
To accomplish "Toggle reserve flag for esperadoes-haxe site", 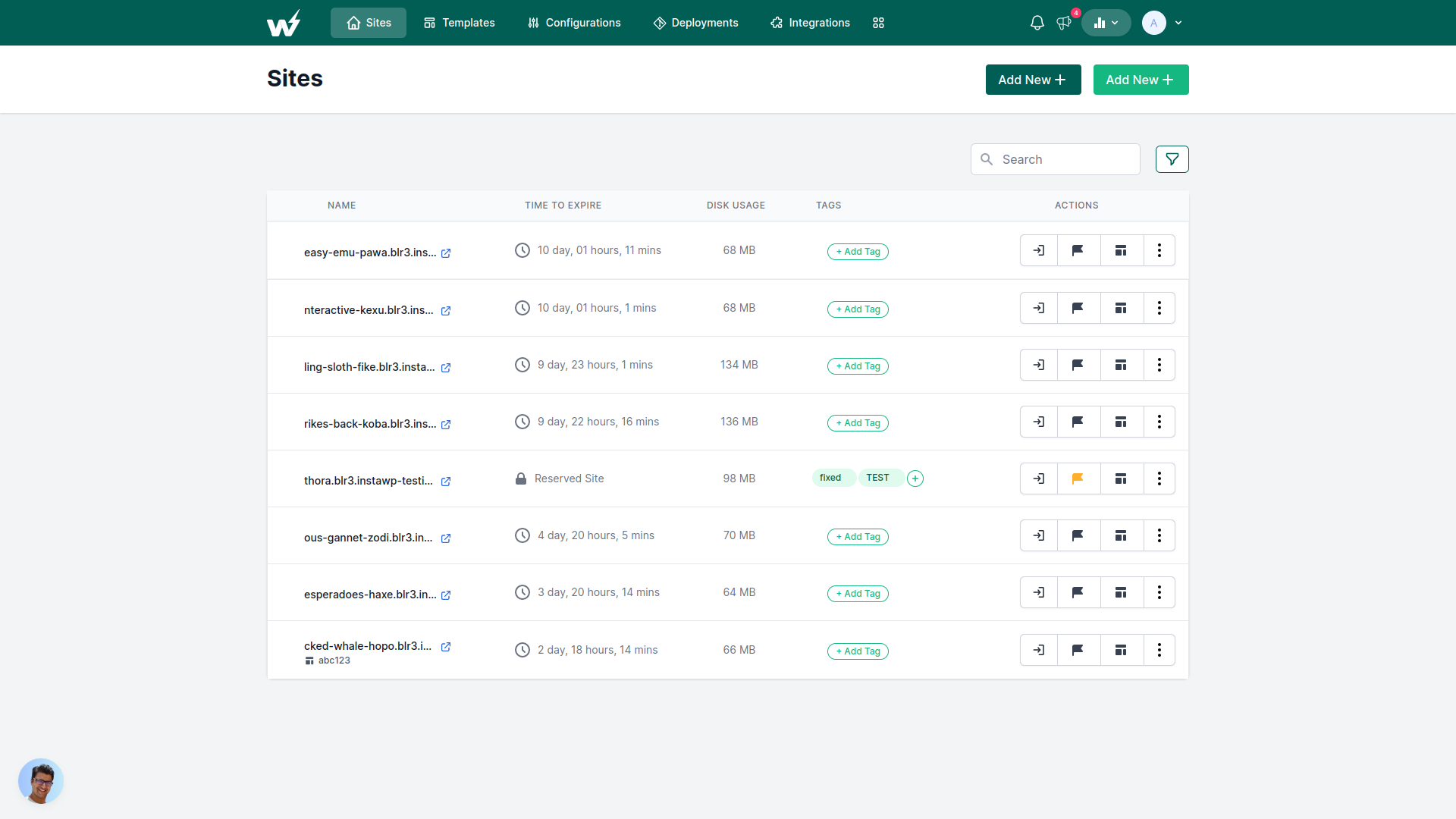I will pos(1078,592).
